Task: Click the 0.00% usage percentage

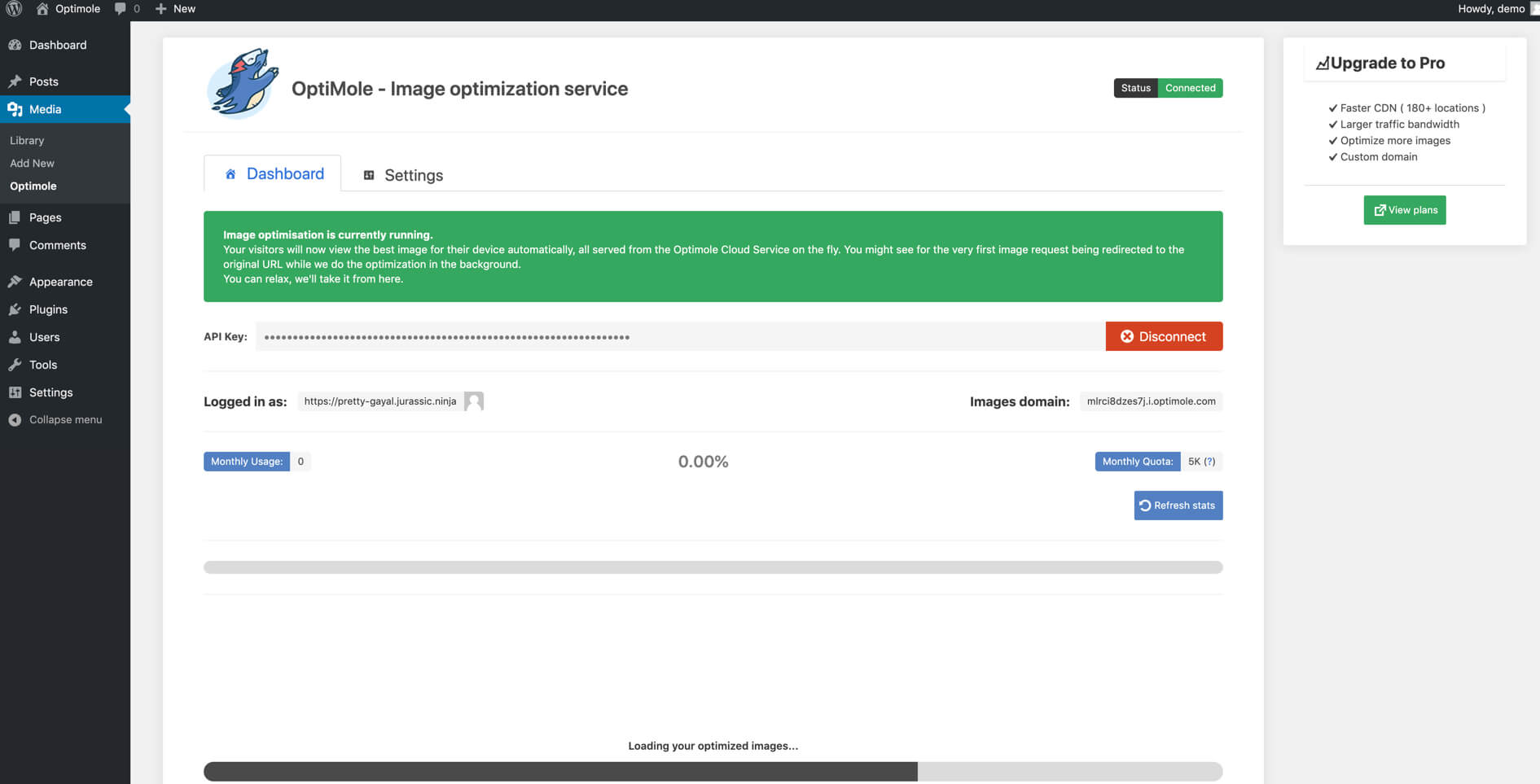Action: click(x=704, y=462)
